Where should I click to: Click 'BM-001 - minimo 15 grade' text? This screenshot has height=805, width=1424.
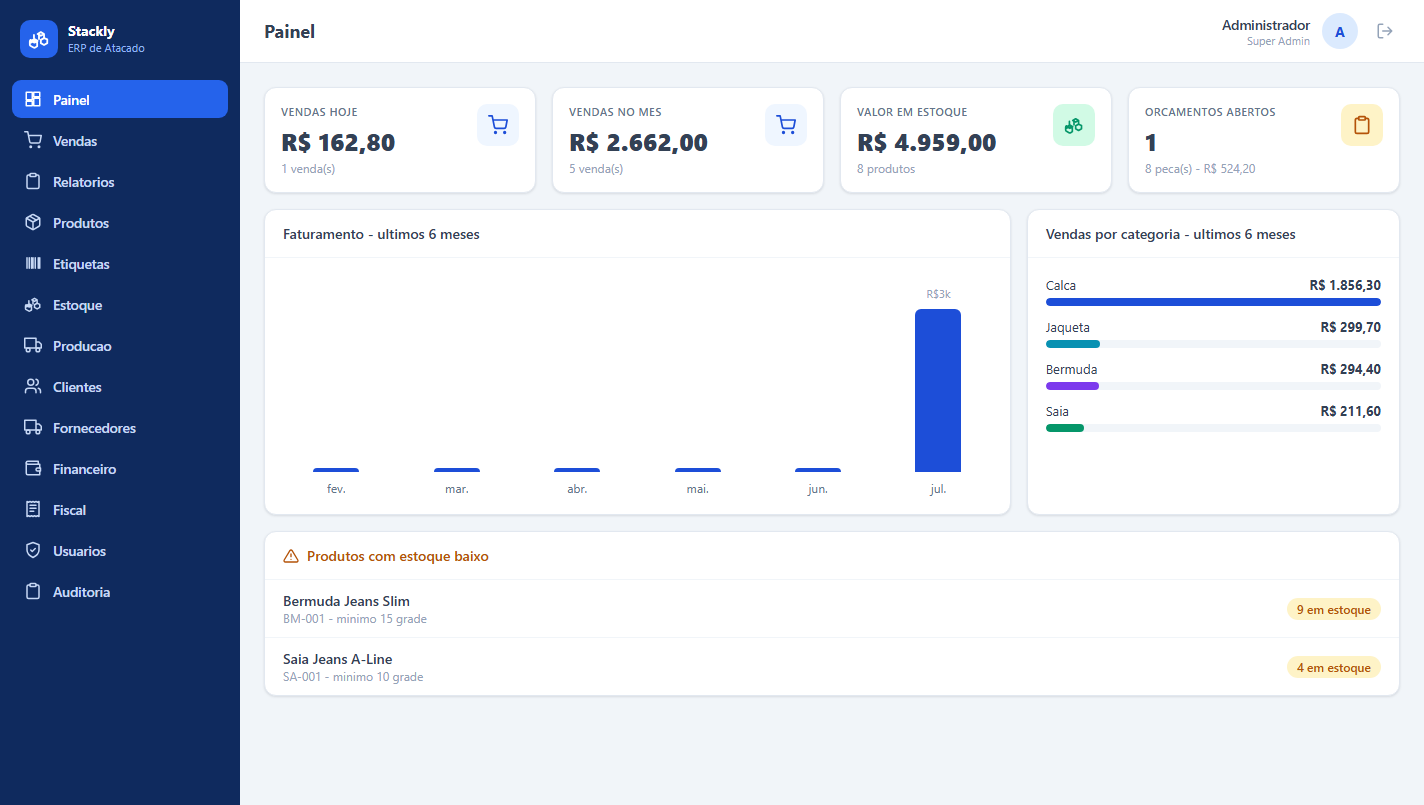click(355, 619)
